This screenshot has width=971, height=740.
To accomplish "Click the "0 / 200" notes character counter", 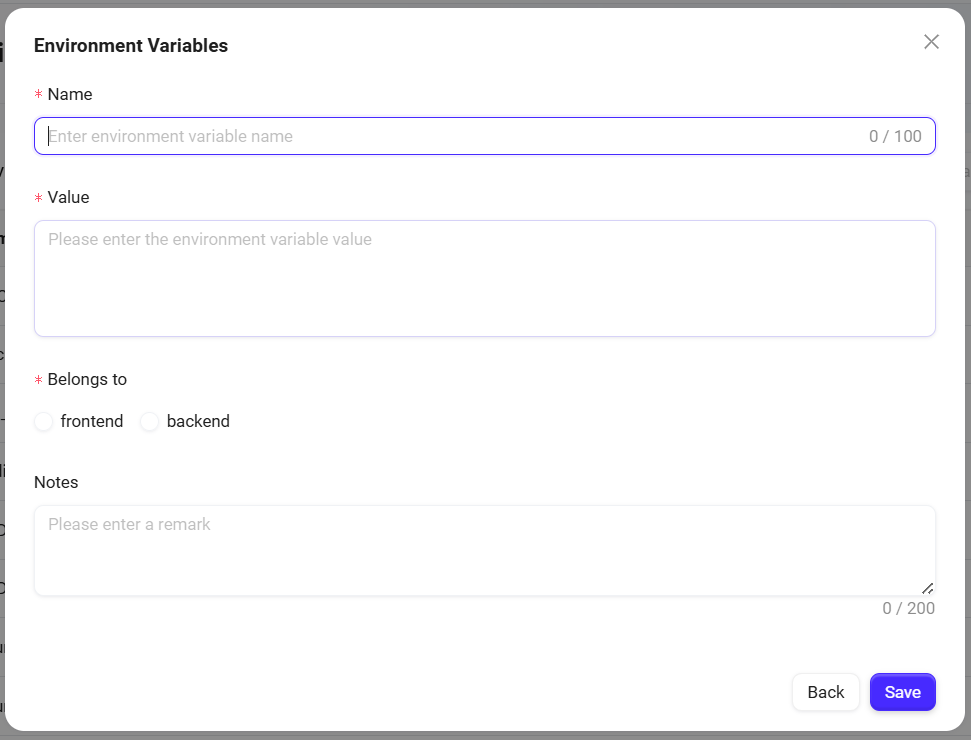I will (908, 608).
